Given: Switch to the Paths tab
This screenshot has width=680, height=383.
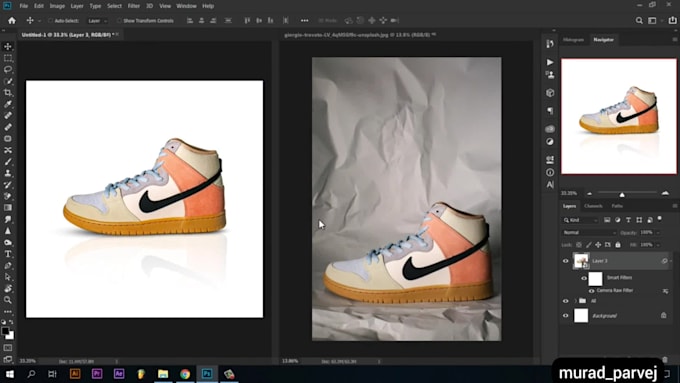Looking at the screenshot, I should click(617, 206).
